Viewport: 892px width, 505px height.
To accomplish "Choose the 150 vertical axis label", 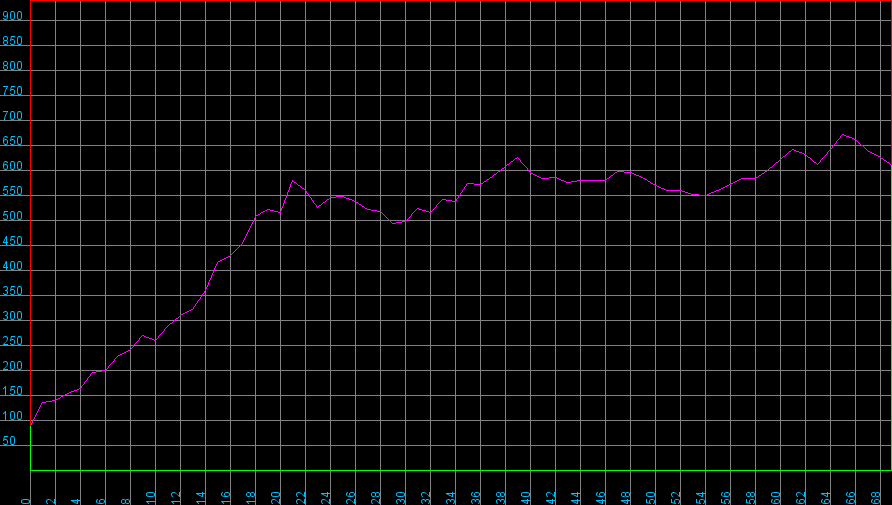I will 13,391.
